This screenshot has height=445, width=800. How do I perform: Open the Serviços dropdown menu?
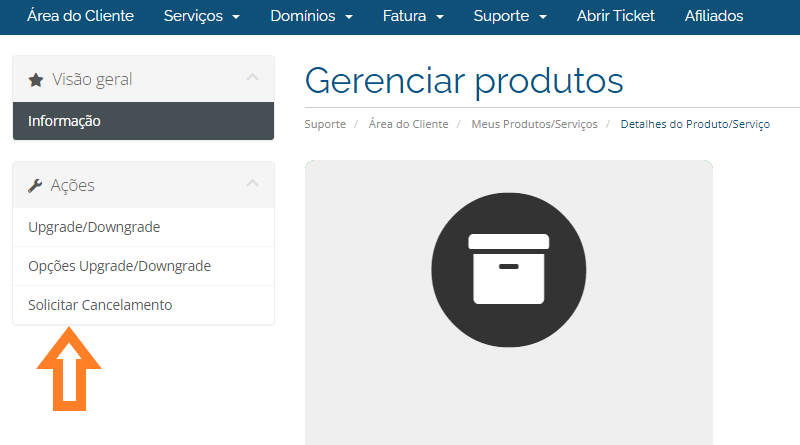[202, 16]
